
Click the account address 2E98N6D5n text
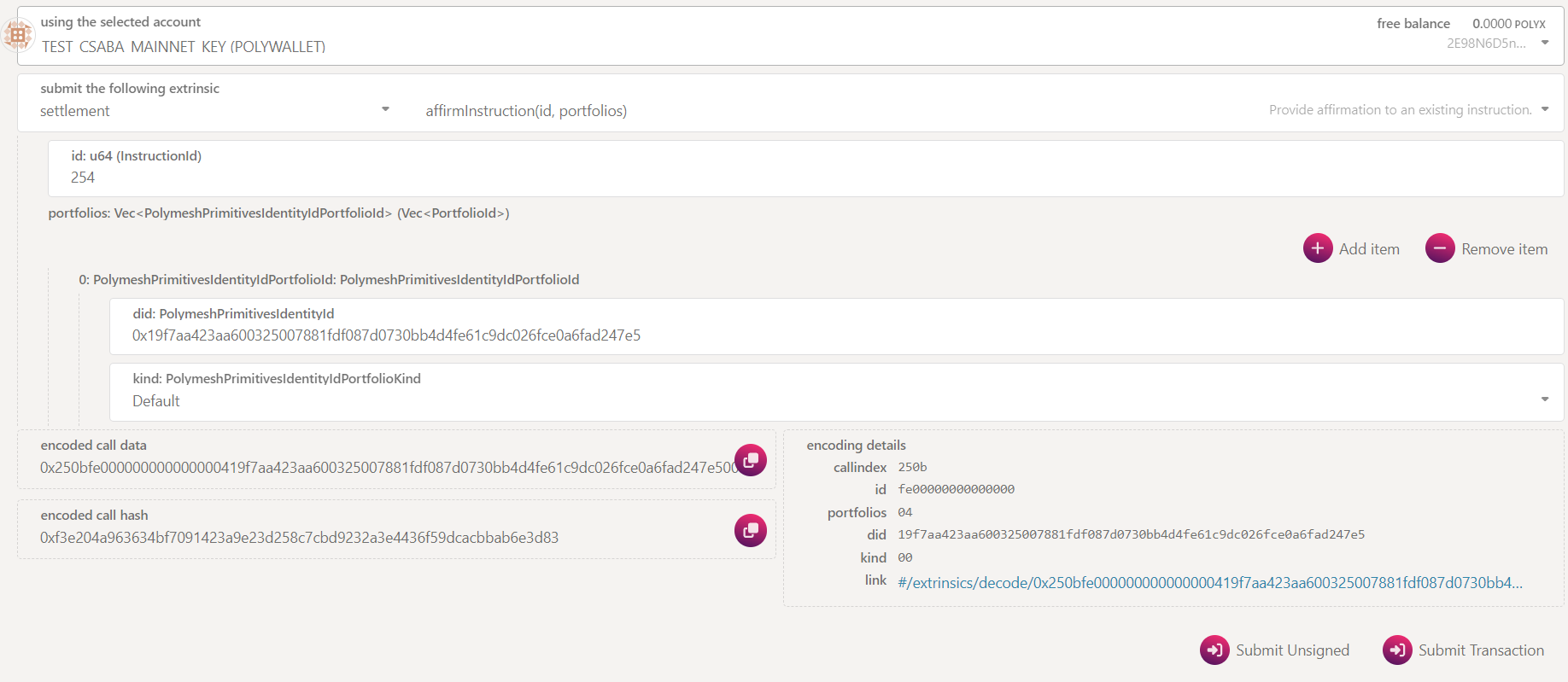pos(1485,44)
